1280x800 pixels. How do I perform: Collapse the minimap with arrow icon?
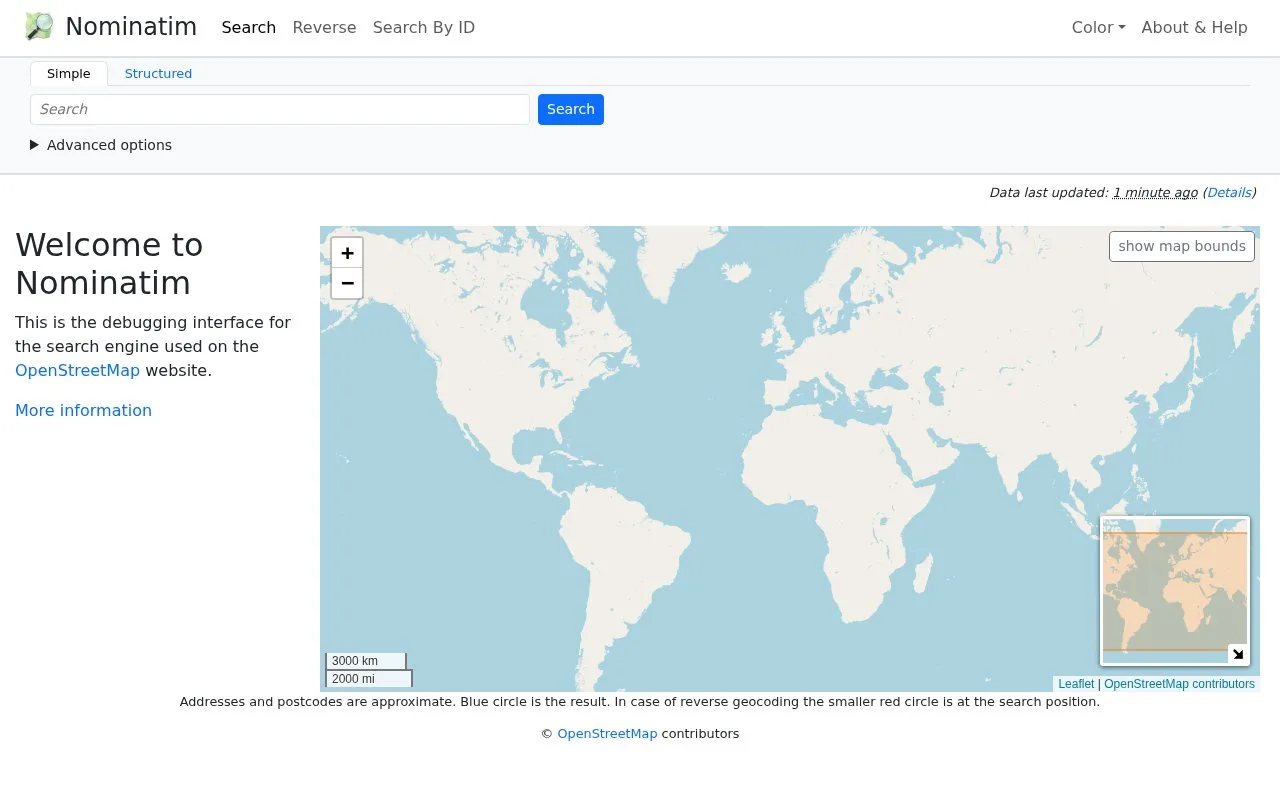pyautogui.click(x=1238, y=654)
